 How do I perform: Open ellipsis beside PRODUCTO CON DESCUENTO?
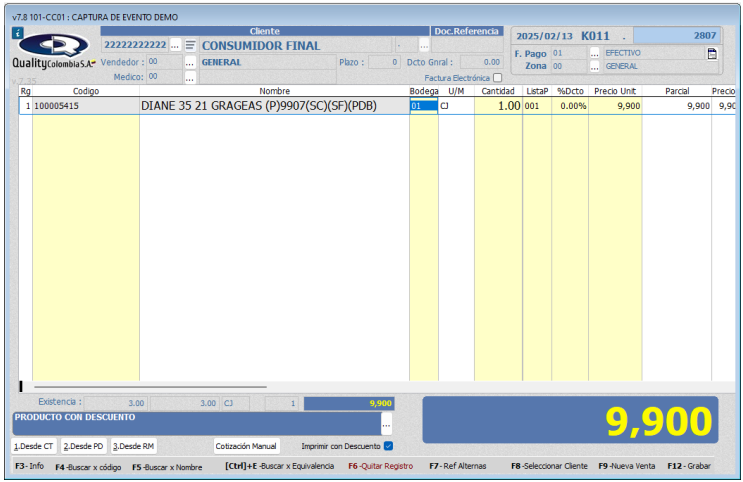(386, 424)
